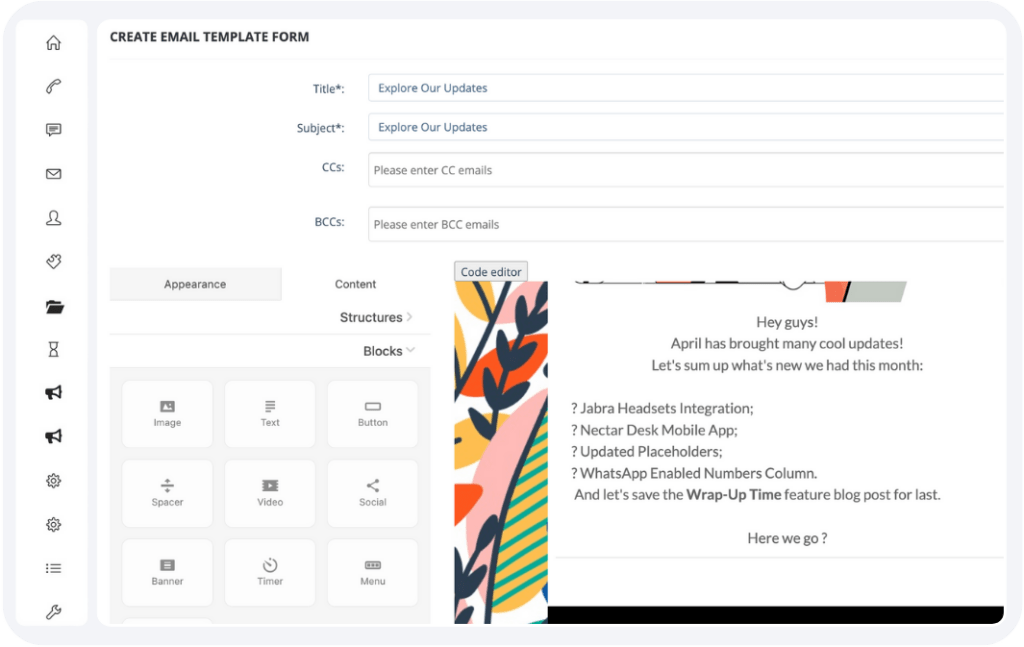Open the settings gear icon in sidebar
The image size is (1024, 647).
pyautogui.click(x=53, y=480)
